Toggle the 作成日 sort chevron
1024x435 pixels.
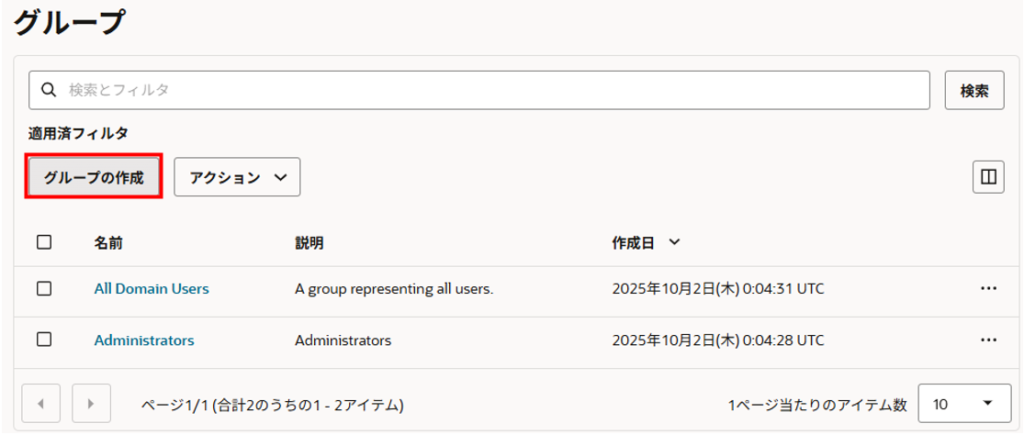click(x=674, y=242)
